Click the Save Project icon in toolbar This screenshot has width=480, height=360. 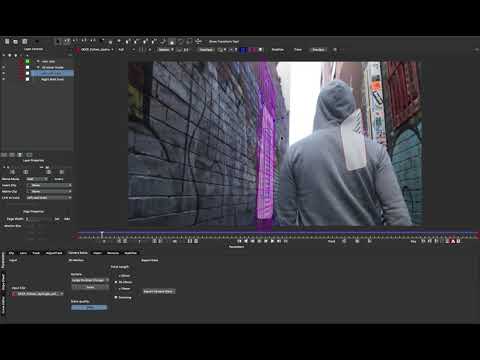click(25, 41)
